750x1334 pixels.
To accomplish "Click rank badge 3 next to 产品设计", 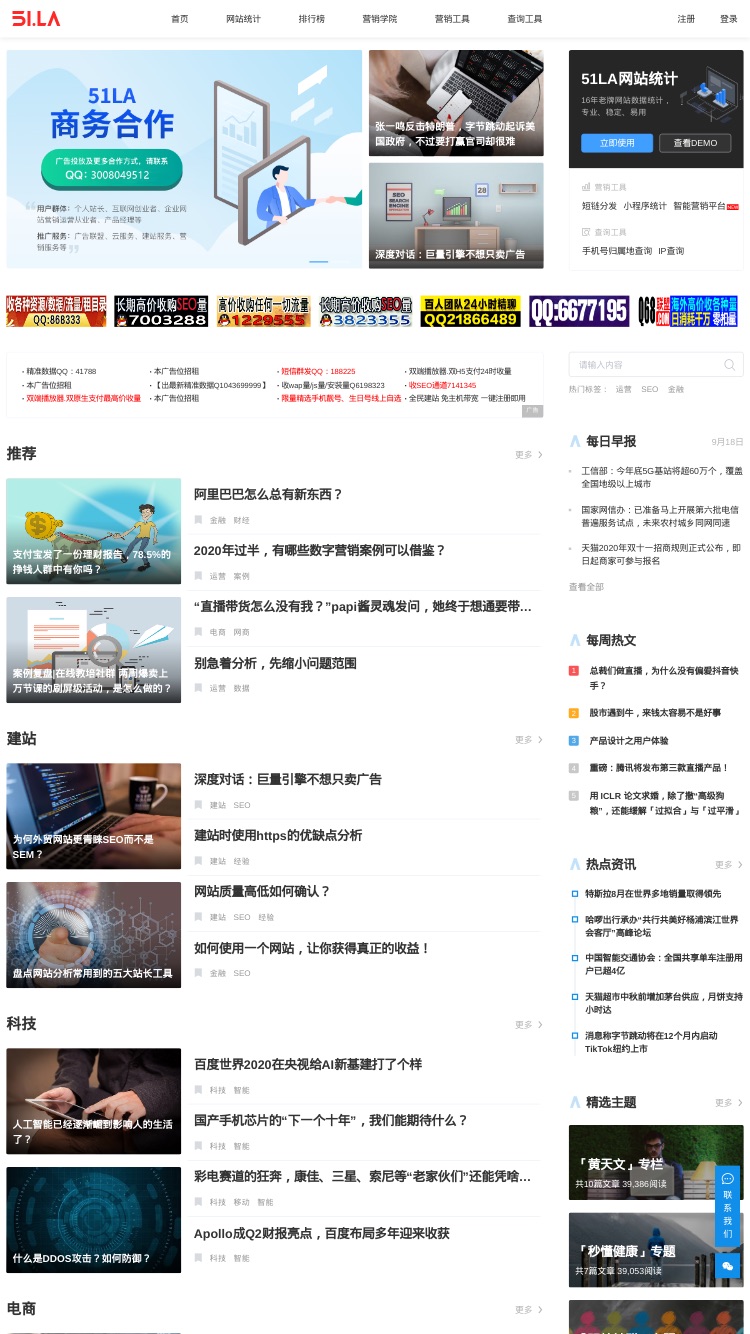I will (x=574, y=741).
